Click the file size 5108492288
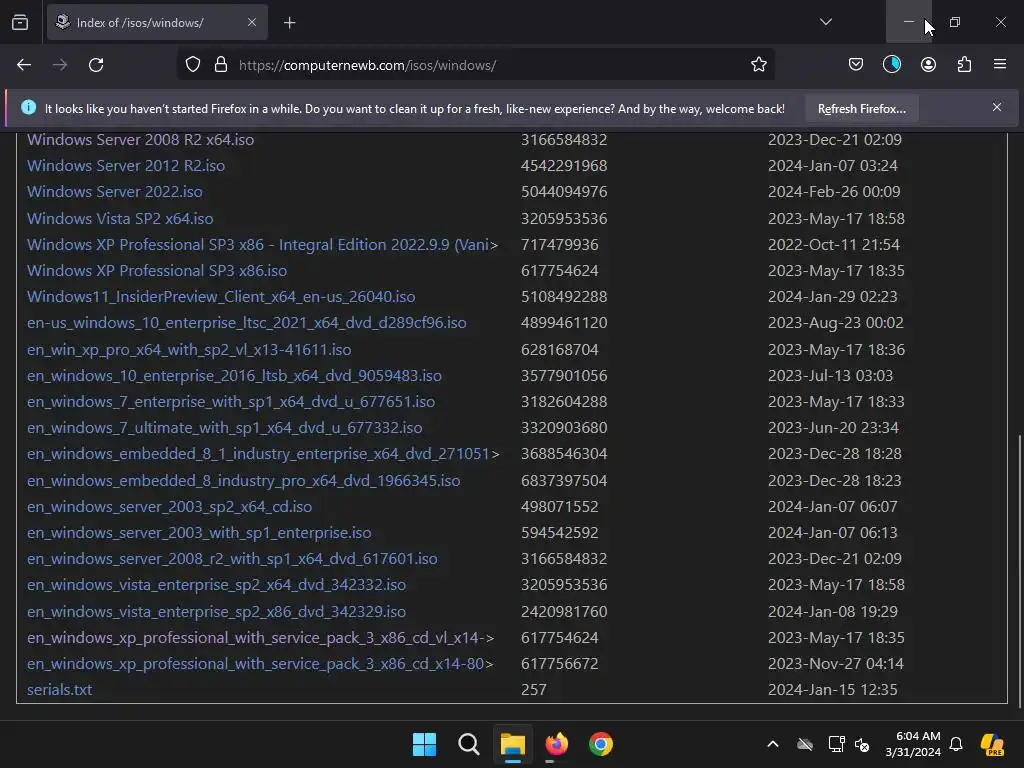This screenshot has height=768, width=1024. (x=564, y=297)
